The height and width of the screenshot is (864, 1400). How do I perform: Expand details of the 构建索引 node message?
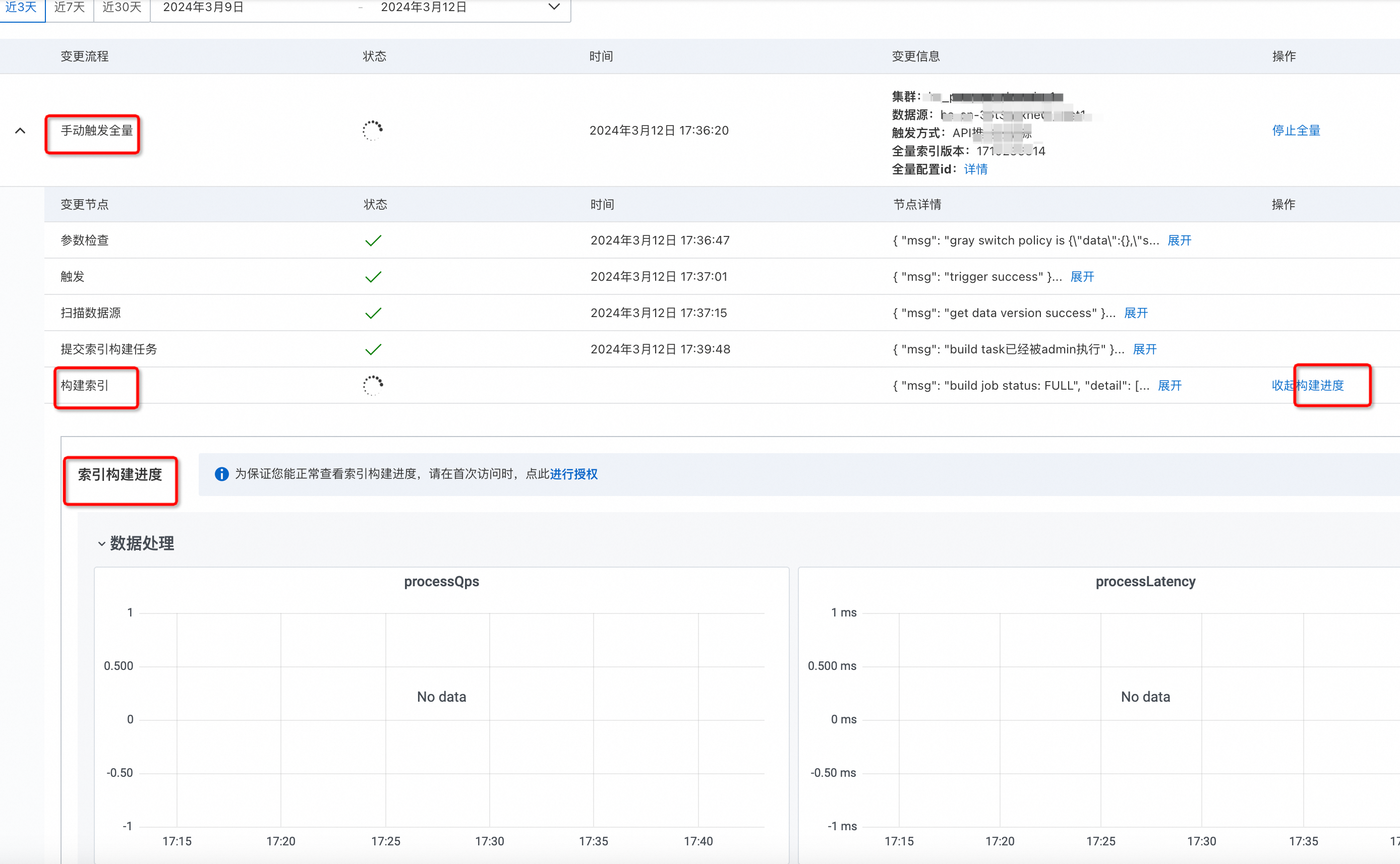[1169, 386]
